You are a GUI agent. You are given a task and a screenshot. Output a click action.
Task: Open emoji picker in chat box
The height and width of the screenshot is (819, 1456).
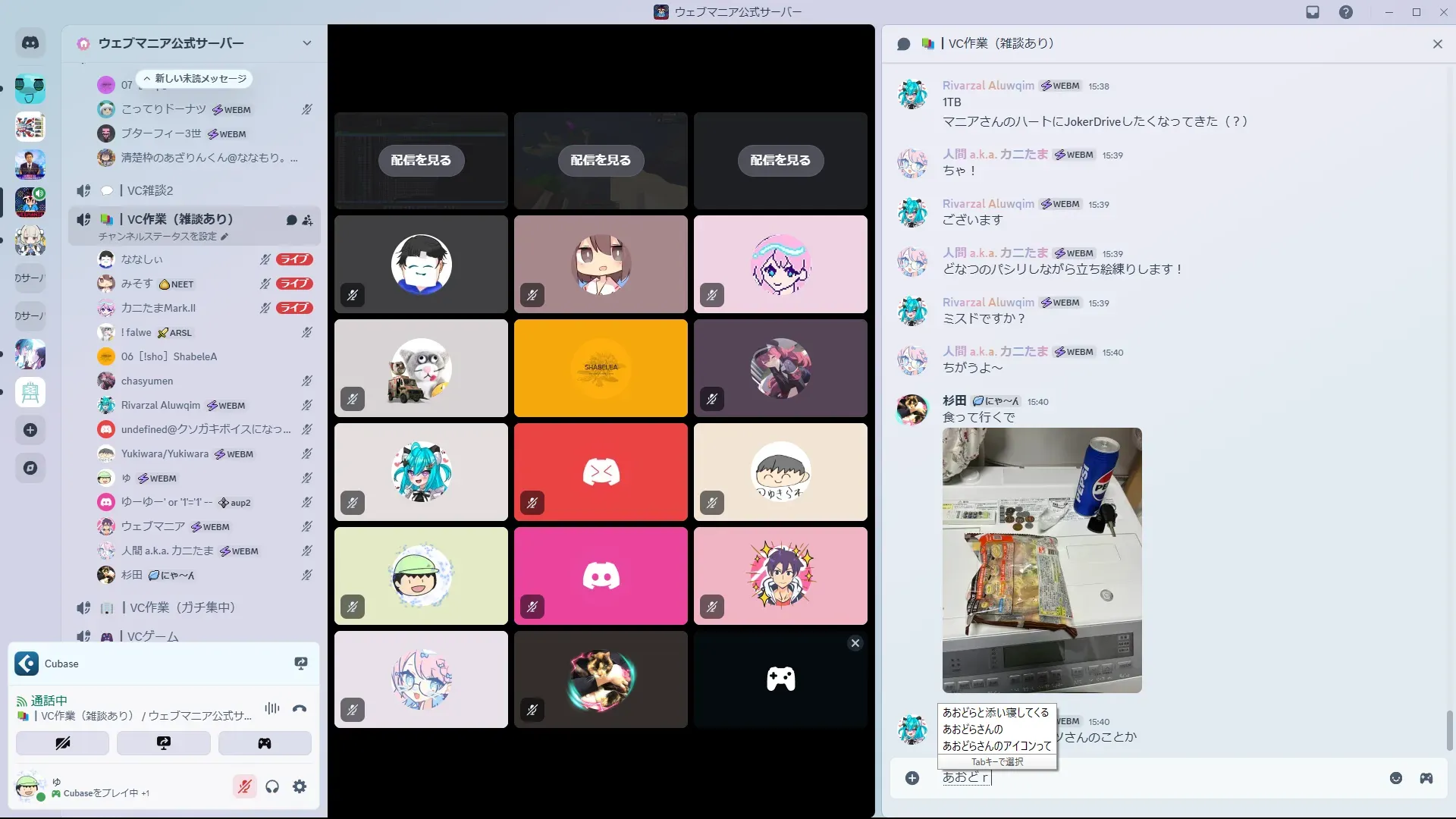1395,778
